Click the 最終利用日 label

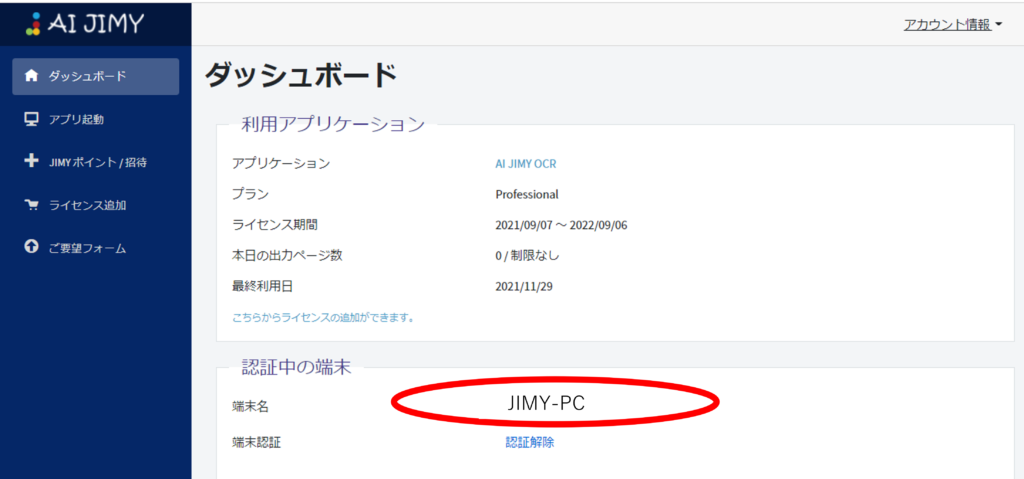[262, 286]
